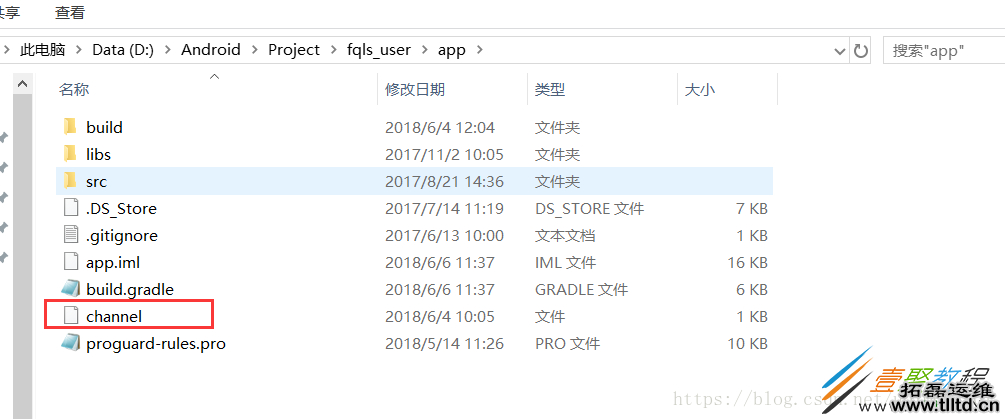Select the .DS_Store file icon
The width and height of the screenshot is (1005, 419).
point(71,208)
